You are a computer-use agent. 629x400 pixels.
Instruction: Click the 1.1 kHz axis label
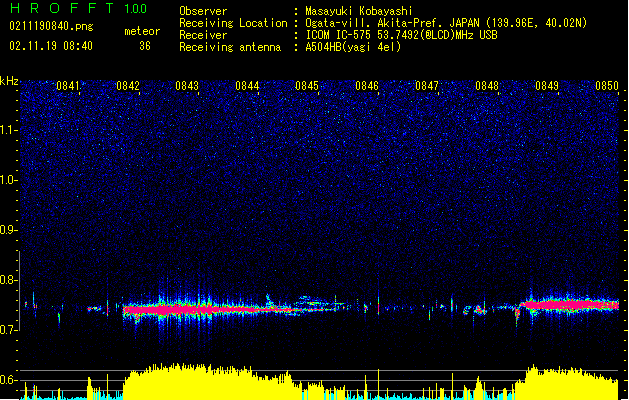[x=9, y=130]
